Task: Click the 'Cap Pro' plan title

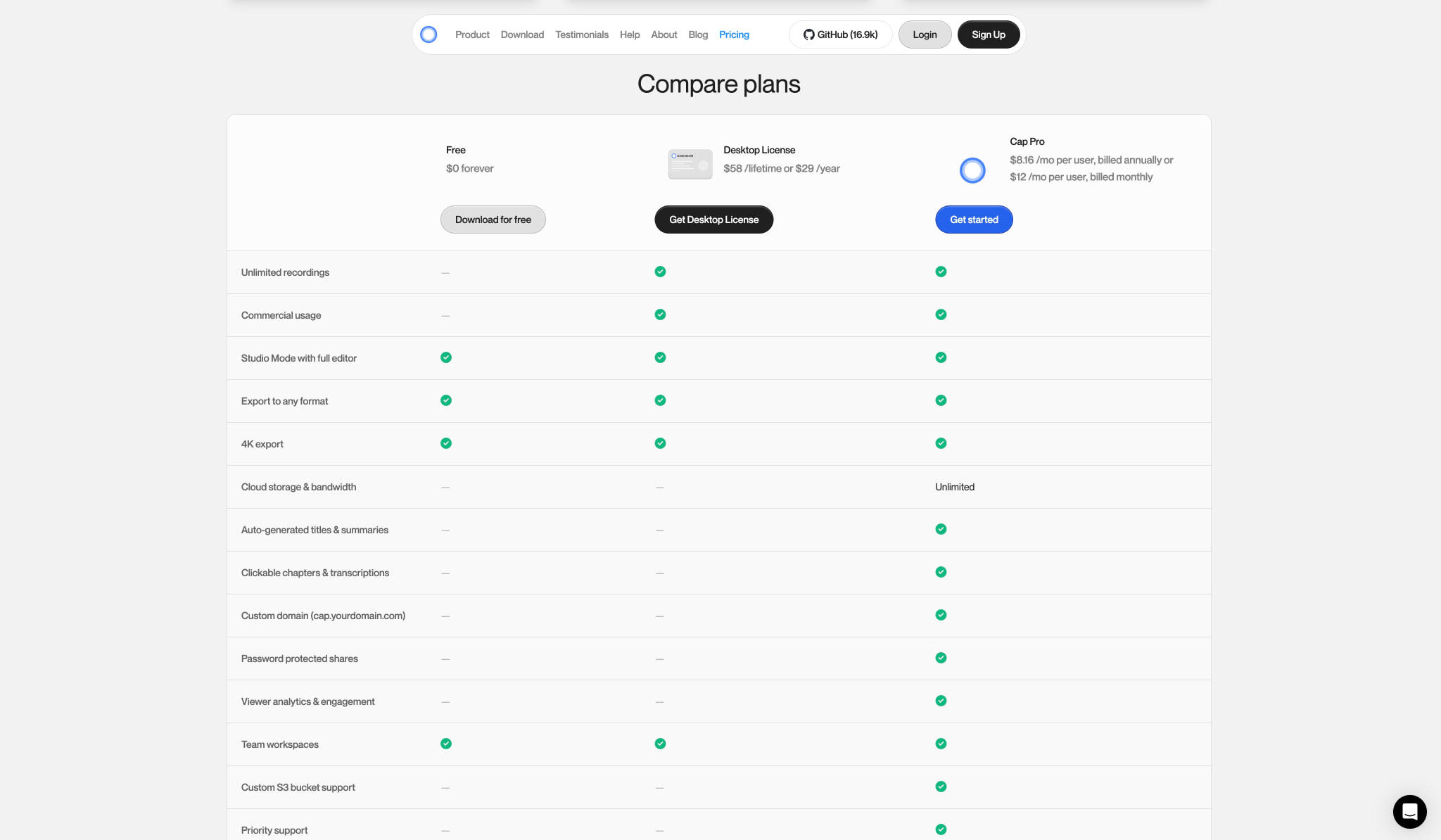Action: coord(1027,141)
